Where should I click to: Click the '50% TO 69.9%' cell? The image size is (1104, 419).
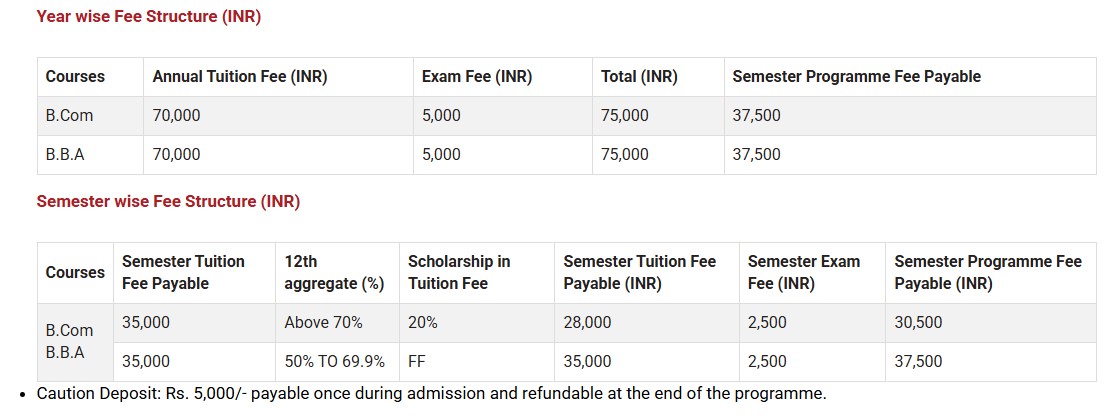(334, 361)
